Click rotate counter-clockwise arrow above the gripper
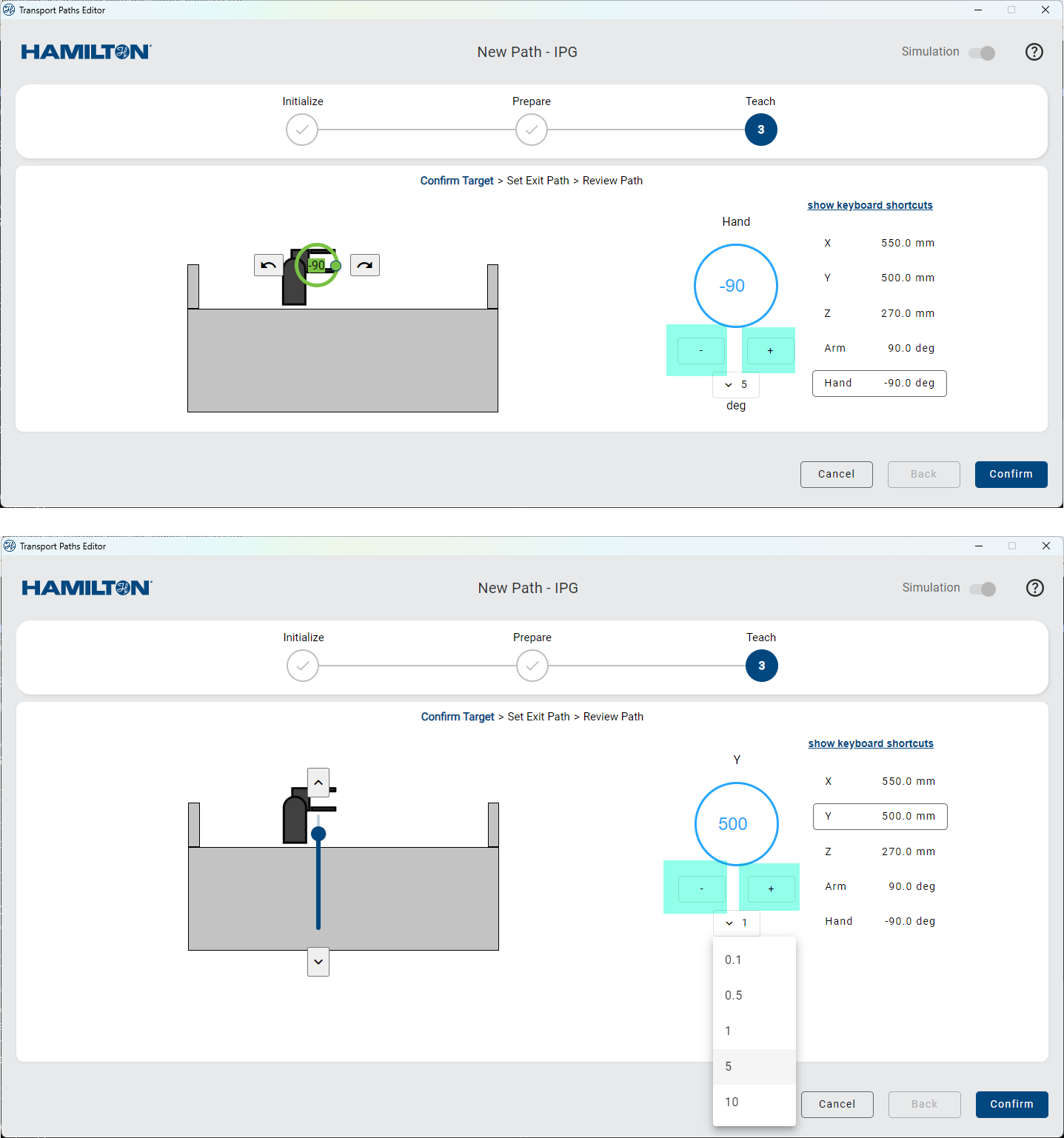The image size is (1064, 1138). (268, 265)
